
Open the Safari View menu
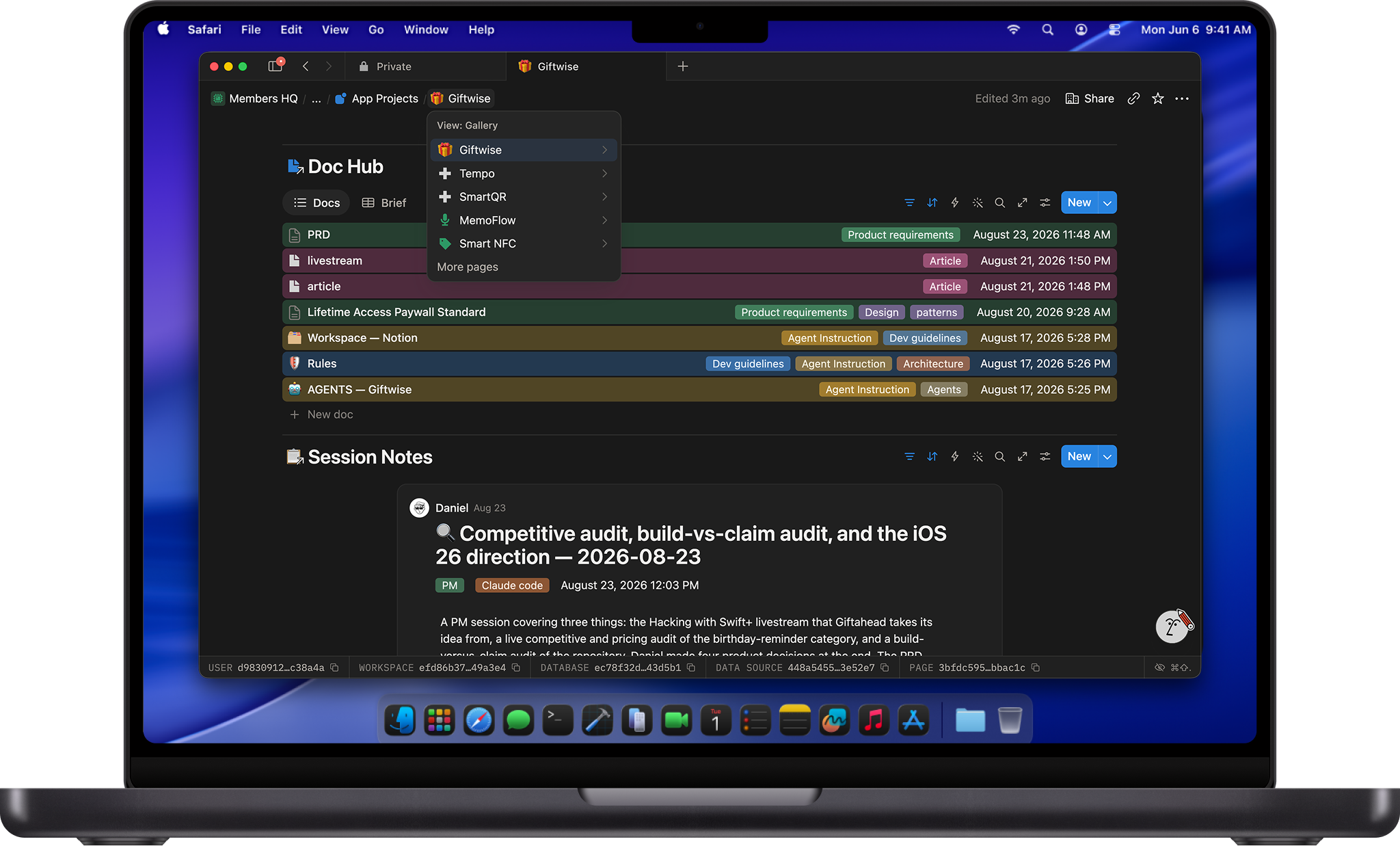[335, 29]
